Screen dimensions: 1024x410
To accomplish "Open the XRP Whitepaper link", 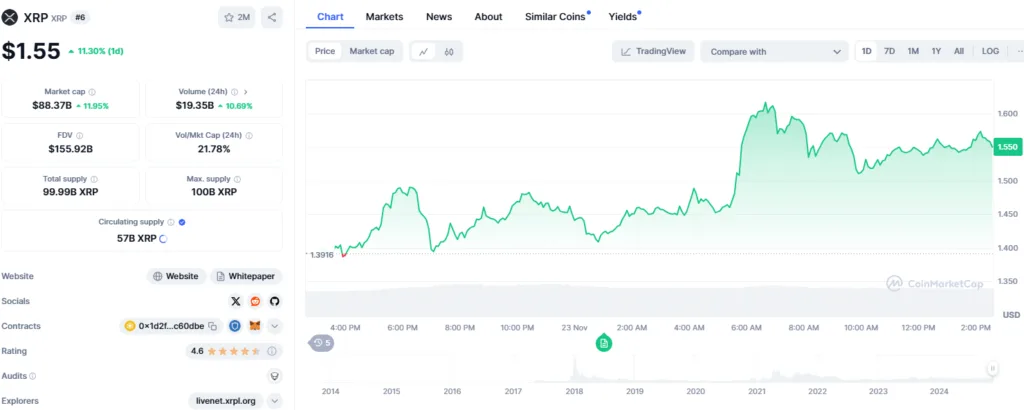I will (246, 276).
